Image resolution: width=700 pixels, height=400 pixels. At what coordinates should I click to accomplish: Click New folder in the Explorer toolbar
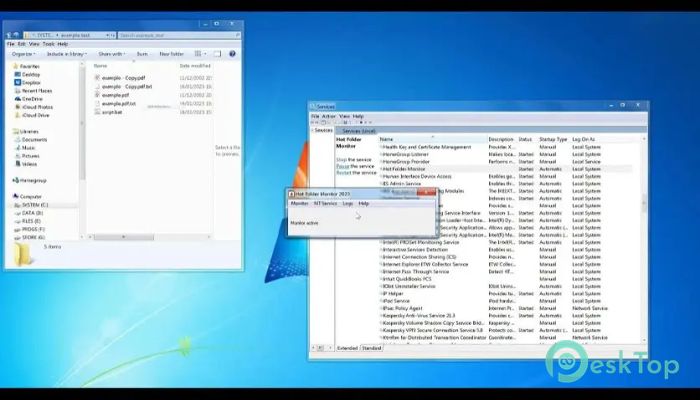click(171, 54)
